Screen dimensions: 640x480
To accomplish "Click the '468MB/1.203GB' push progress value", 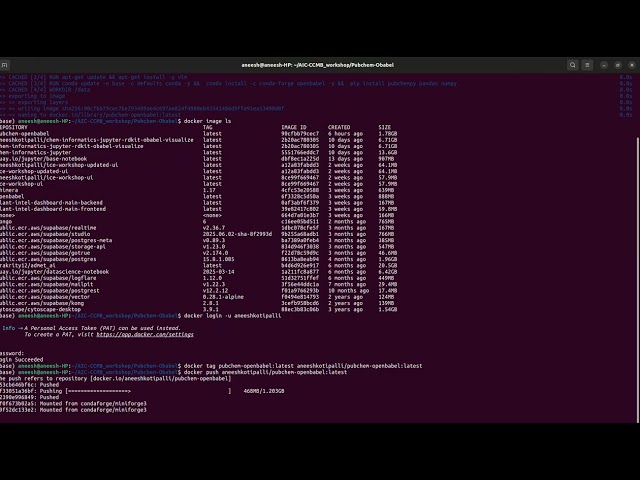I will tap(264, 391).
